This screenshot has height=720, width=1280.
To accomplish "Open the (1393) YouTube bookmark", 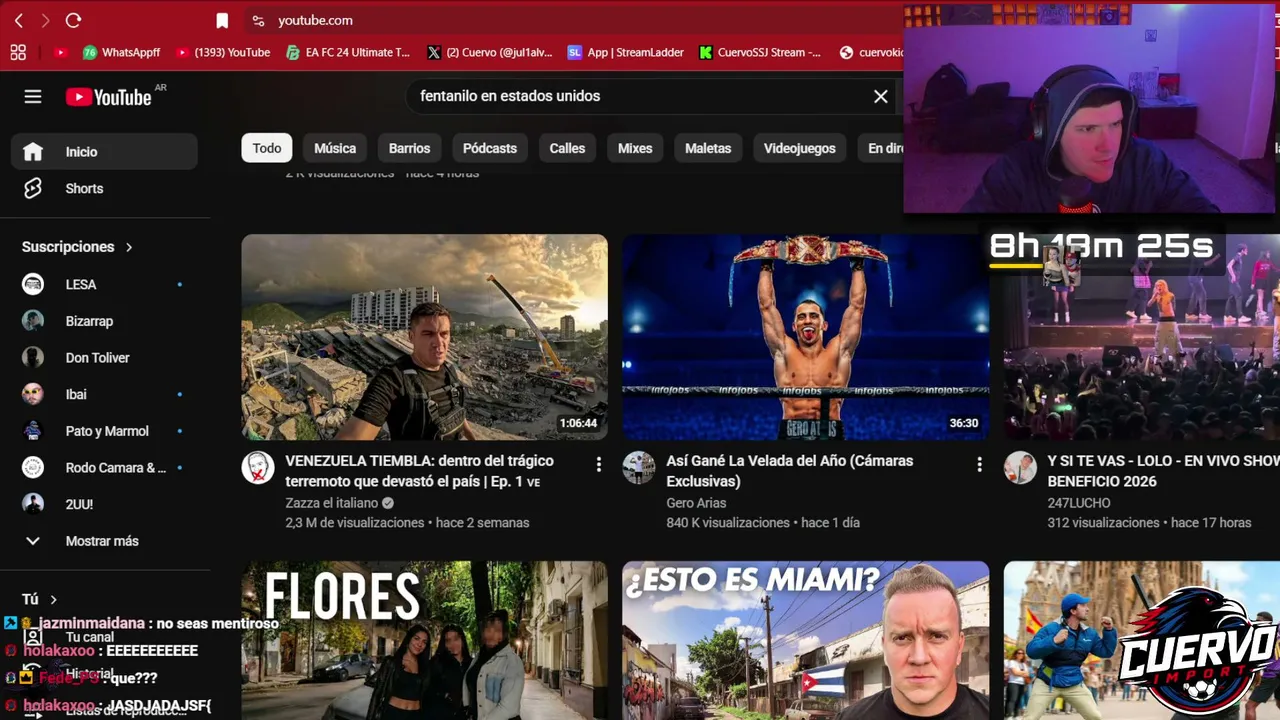I will click(x=223, y=52).
